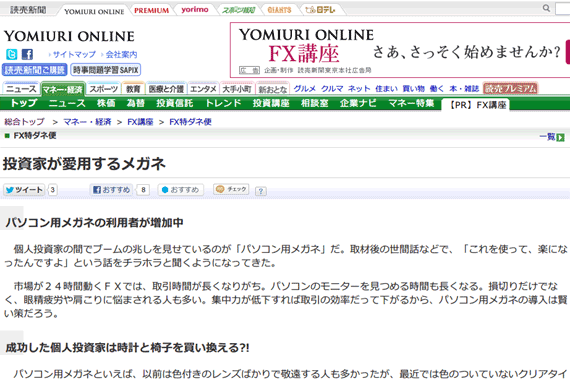This screenshot has width=570, height=379.
Task: Select トレンド in green menu bar
Action: click(223, 103)
